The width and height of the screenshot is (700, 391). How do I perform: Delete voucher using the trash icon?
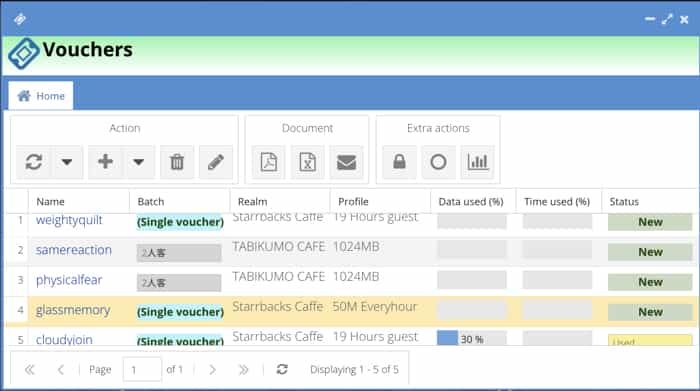point(177,162)
